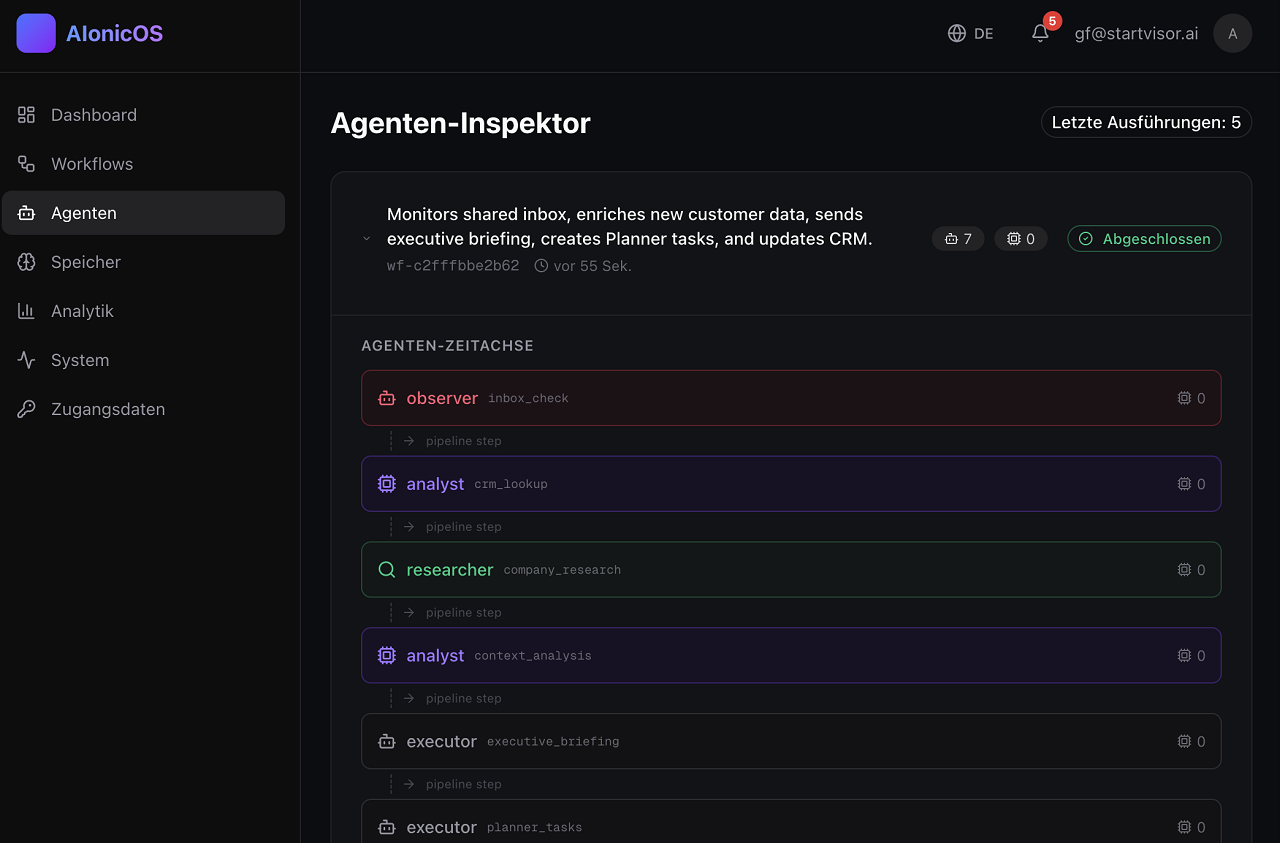Open notifications bell with 5 badge
1280x843 pixels.
[1040, 33]
